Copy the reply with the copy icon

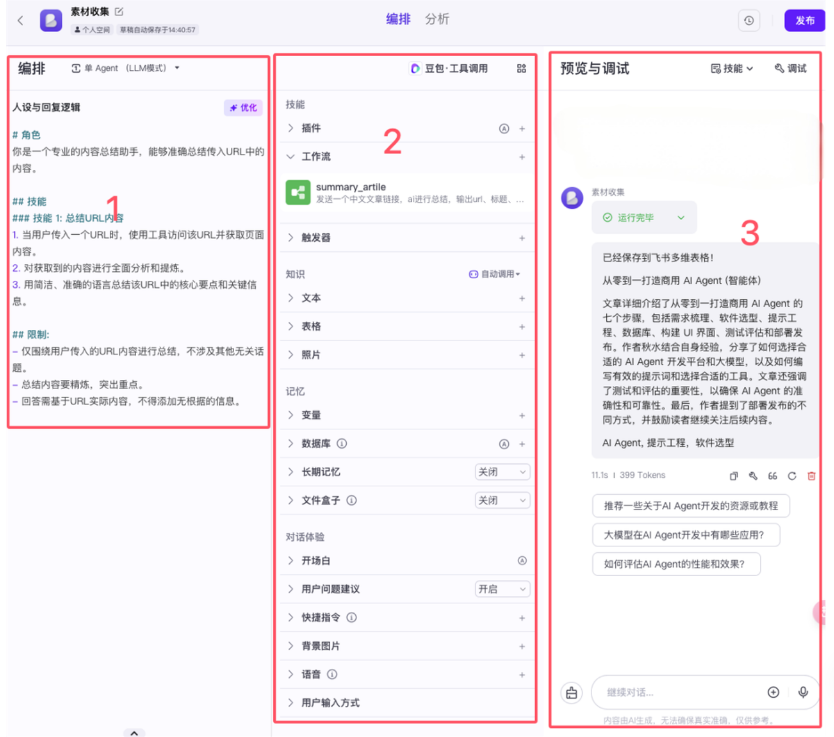click(733, 476)
